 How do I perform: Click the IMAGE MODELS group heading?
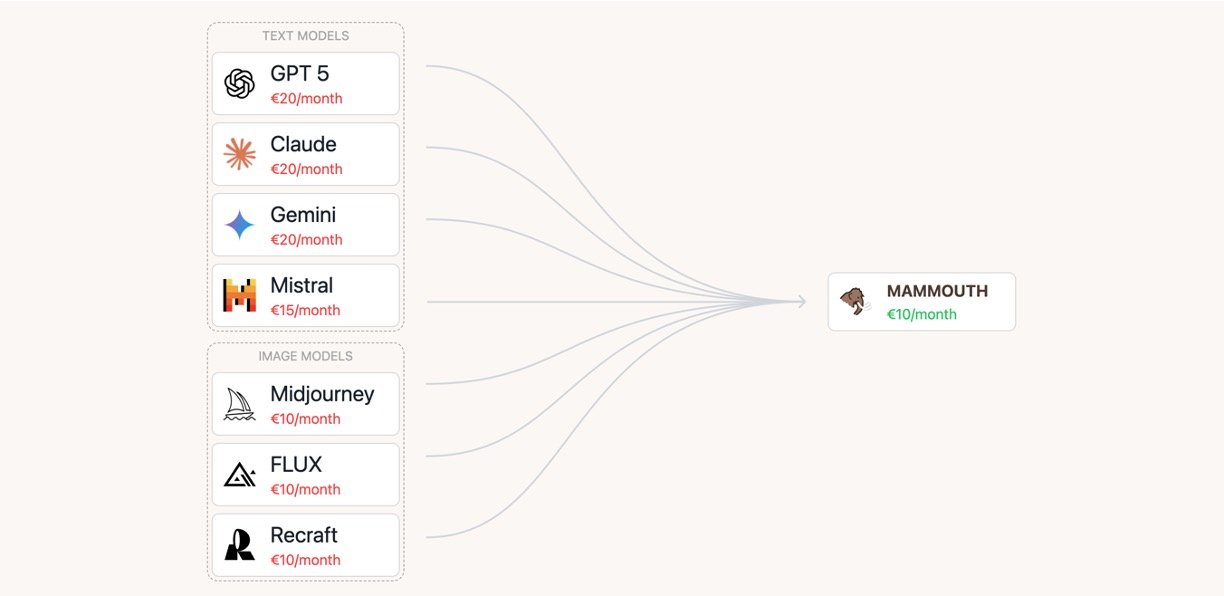click(305, 356)
